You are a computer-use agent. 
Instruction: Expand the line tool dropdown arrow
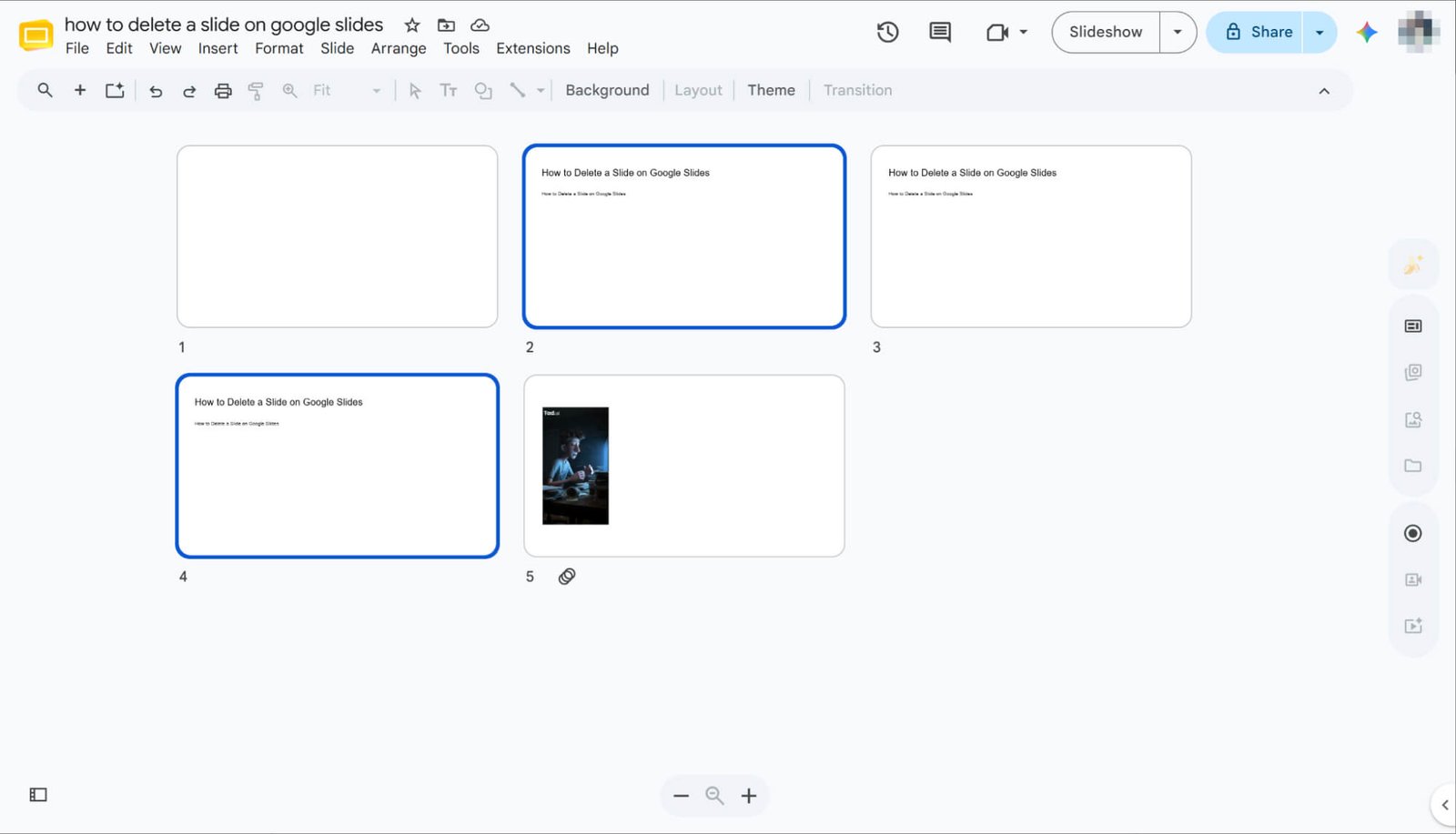pyautogui.click(x=541, y=90)
